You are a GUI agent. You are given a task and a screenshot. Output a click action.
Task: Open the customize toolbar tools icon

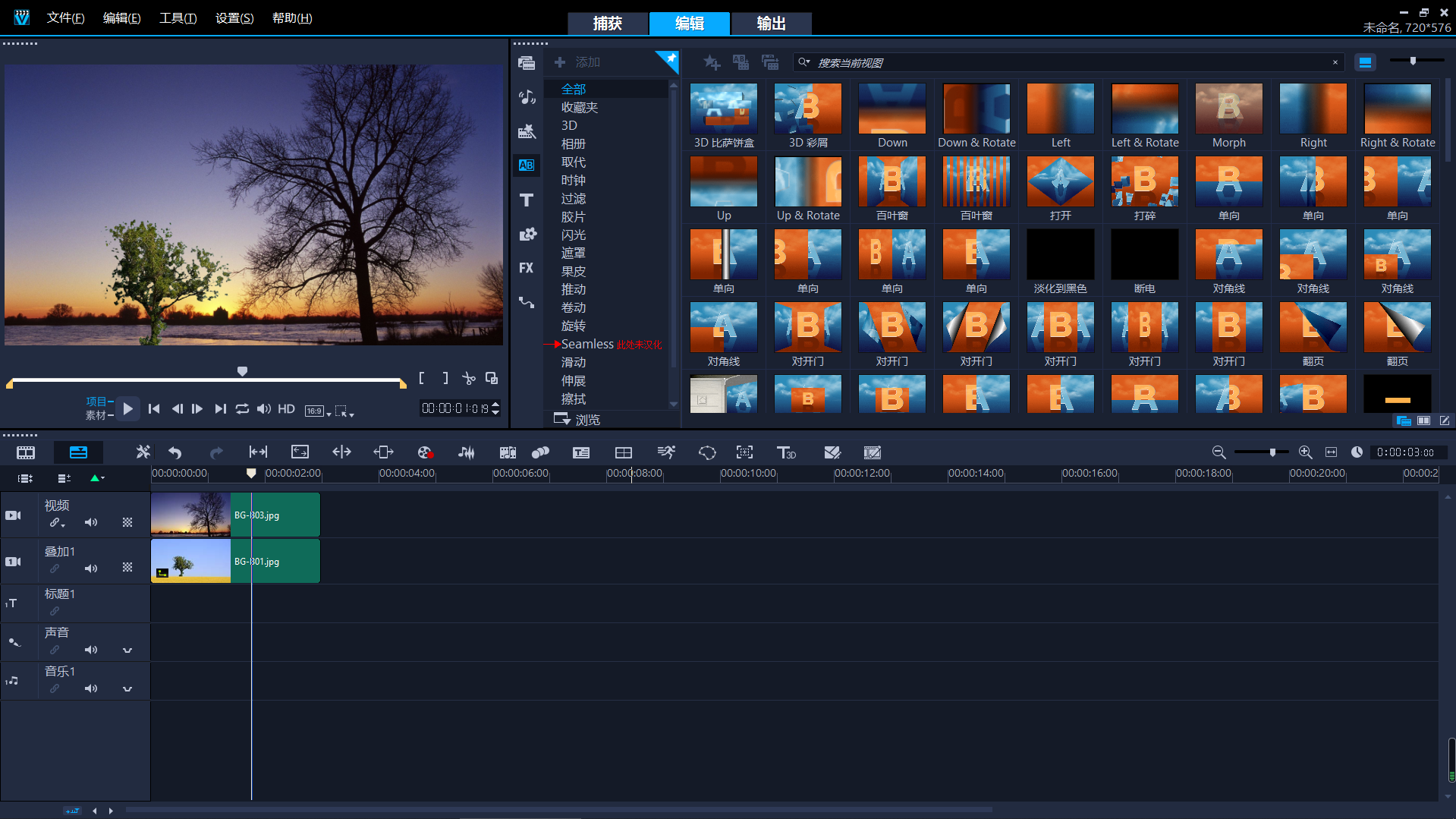click(143, 452)
